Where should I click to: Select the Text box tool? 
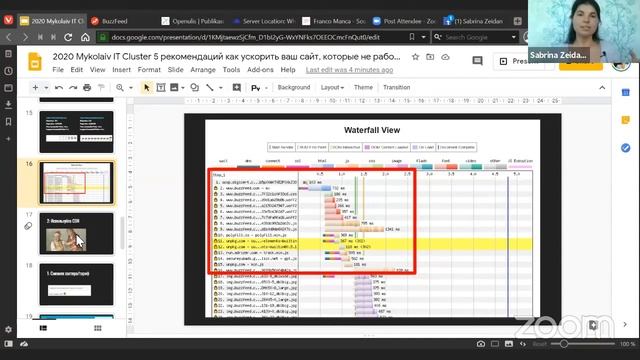[161, 87]
